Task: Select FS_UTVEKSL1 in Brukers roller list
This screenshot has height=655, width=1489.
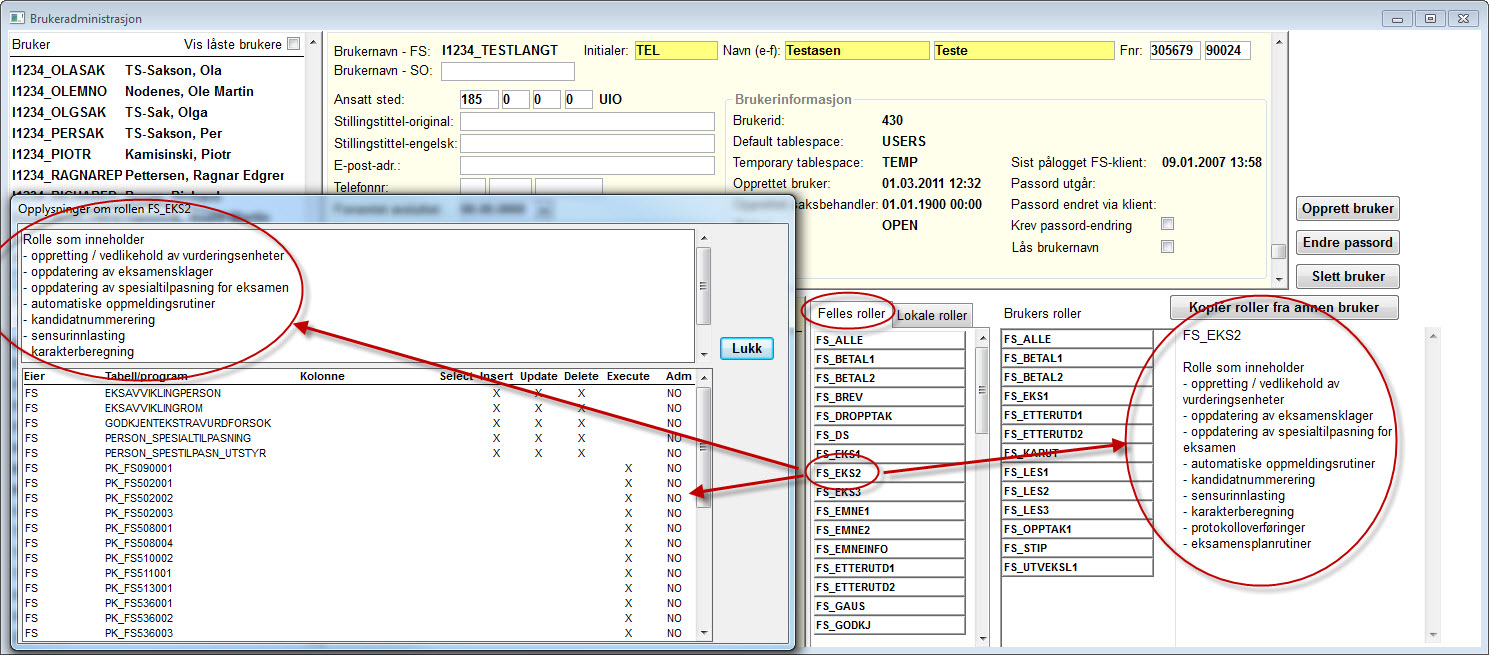Action: point(1077,567)
